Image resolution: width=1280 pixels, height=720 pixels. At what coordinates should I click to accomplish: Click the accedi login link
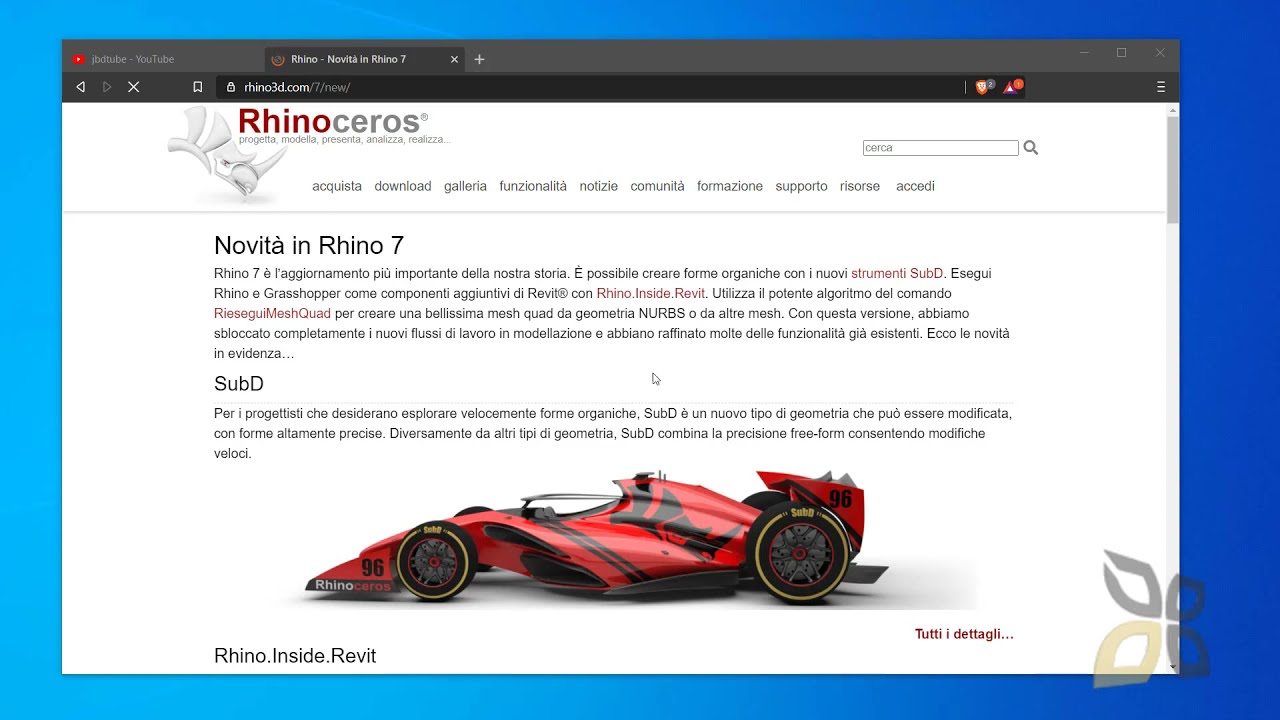[x=915, y=186]
